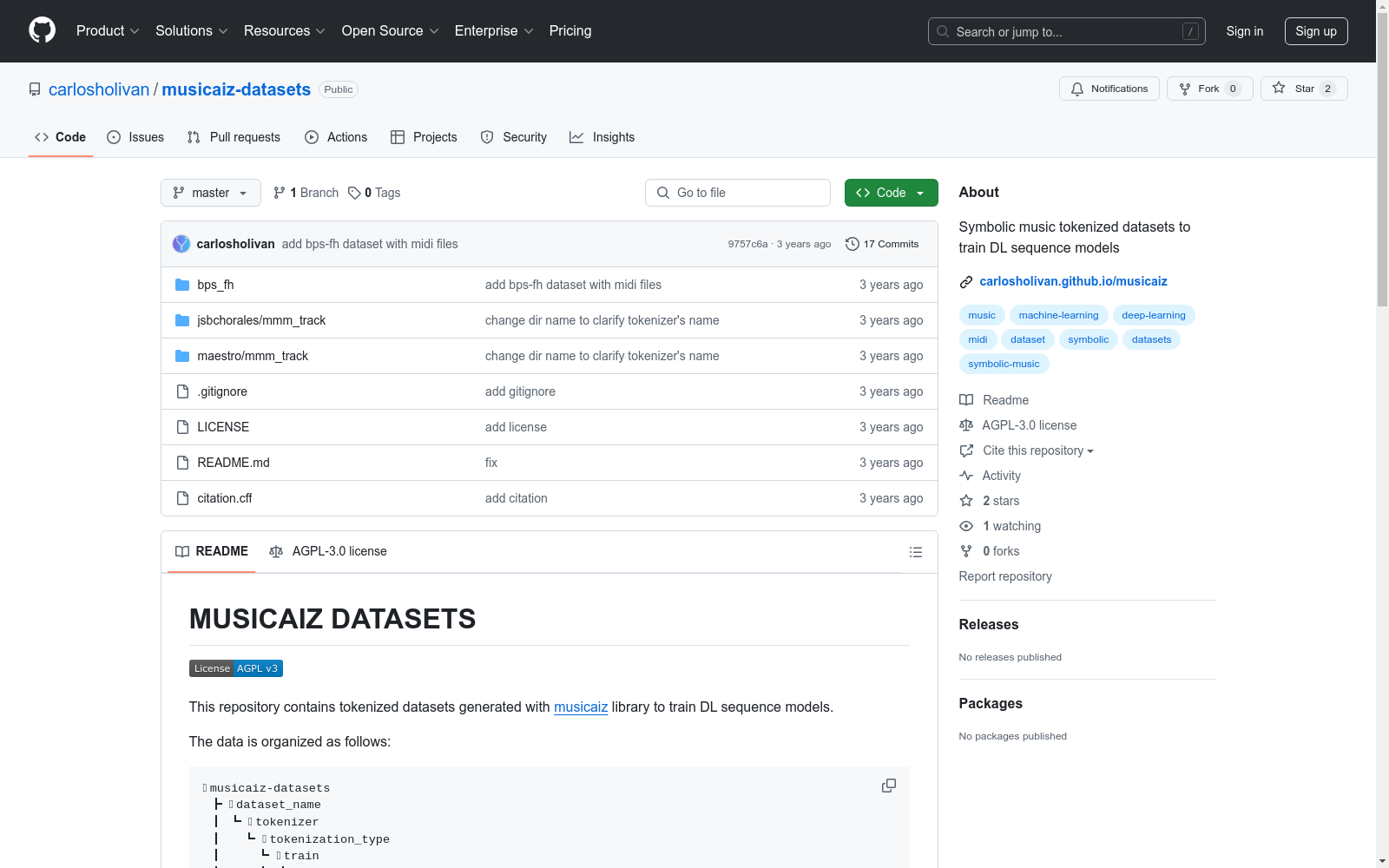Image resolution: width=1389 pixels, height=868 pixels.
Task: Click the commit author avatar
Action: [181, 244]
